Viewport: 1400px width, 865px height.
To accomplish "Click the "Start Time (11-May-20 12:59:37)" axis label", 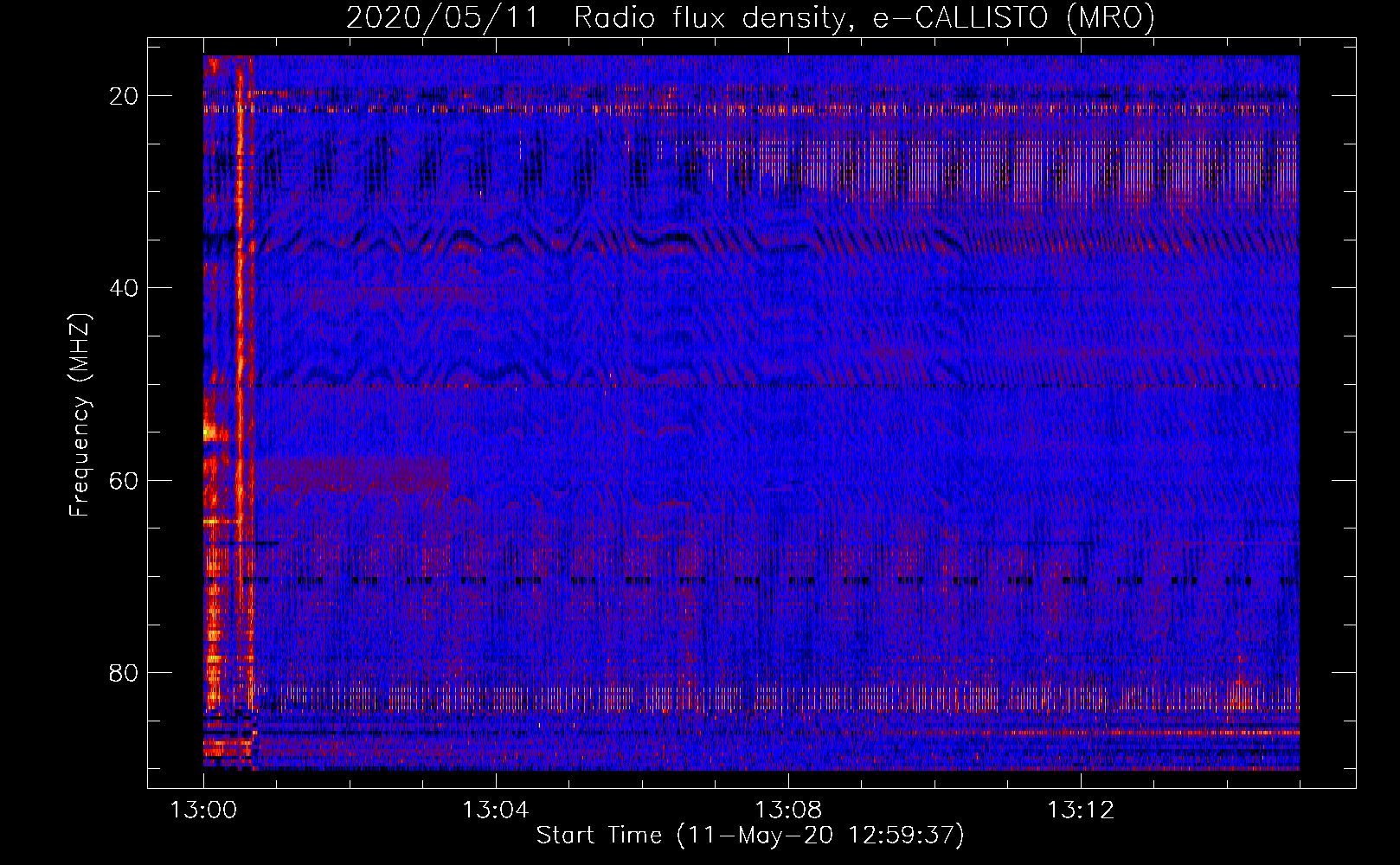I will click(750, 836).
